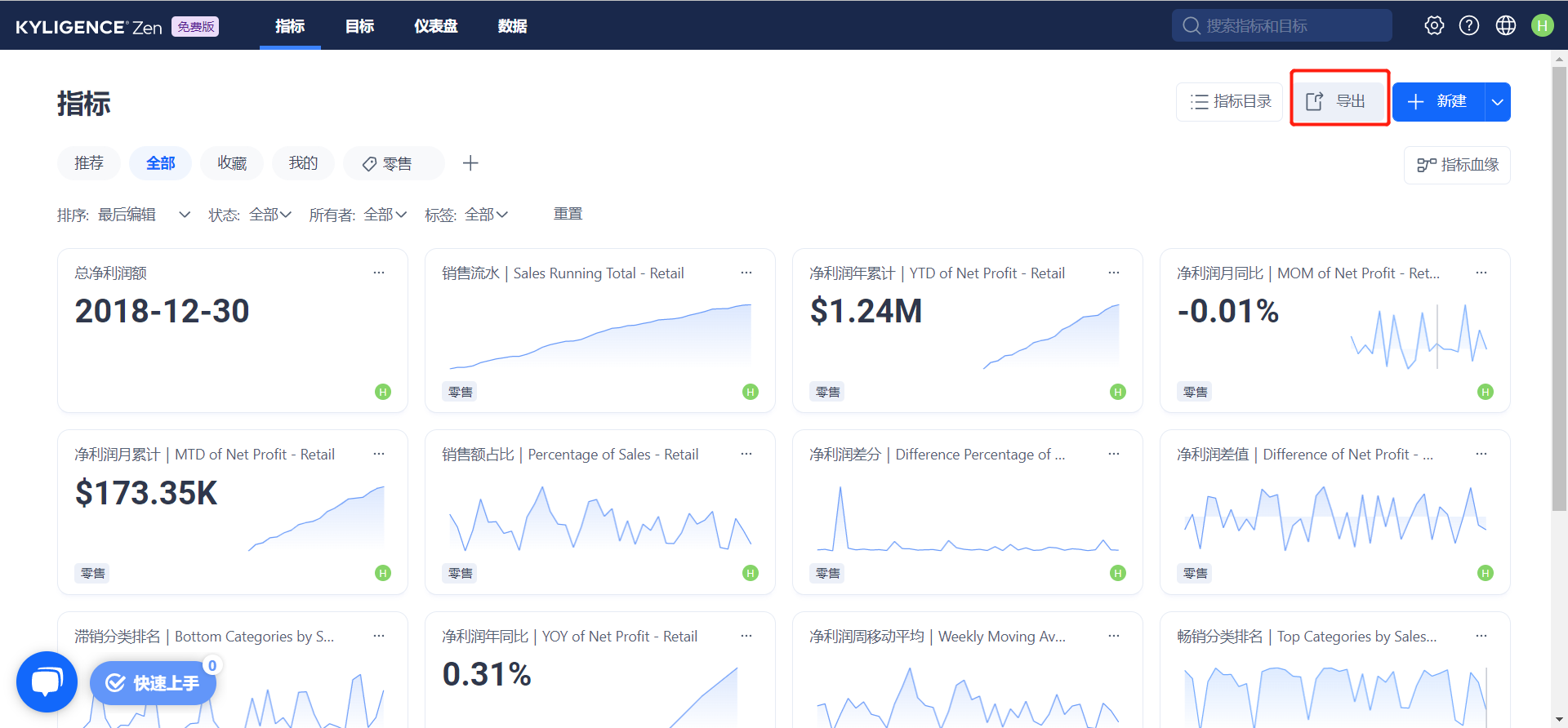Expand the 新建 dropdown arrow

coord(1498,102)
